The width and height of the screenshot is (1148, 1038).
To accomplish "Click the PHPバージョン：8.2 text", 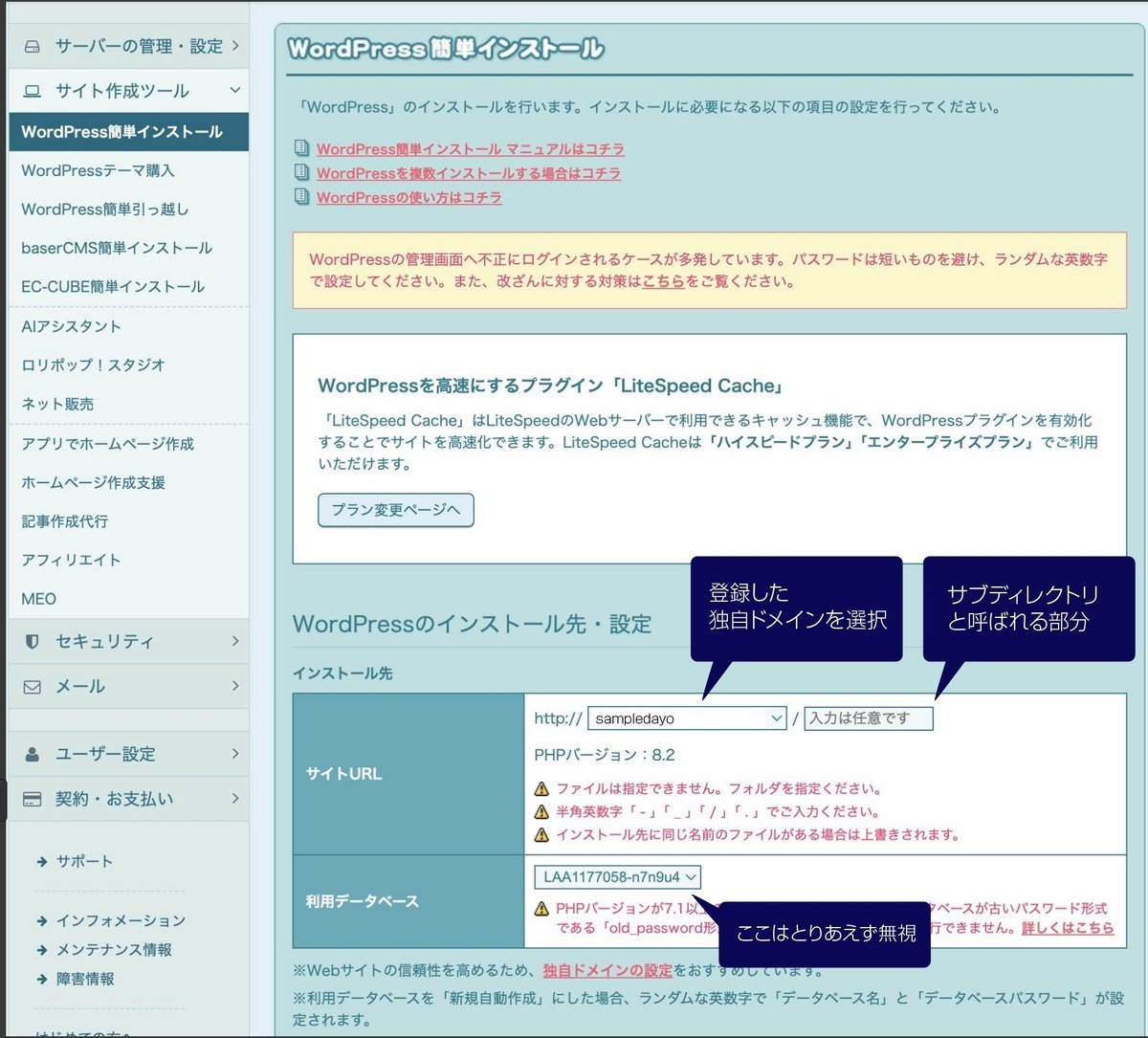I will pos(605,755).
